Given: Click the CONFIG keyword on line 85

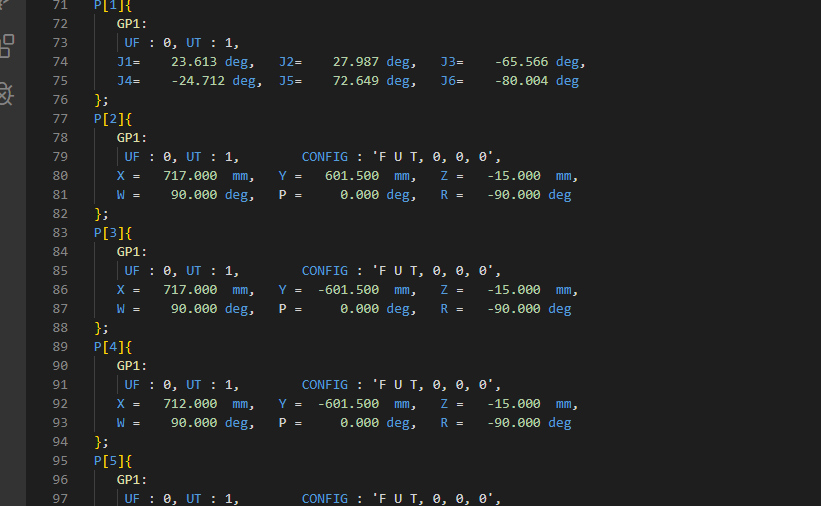Looking at the screenshot, I should [325, 271].
